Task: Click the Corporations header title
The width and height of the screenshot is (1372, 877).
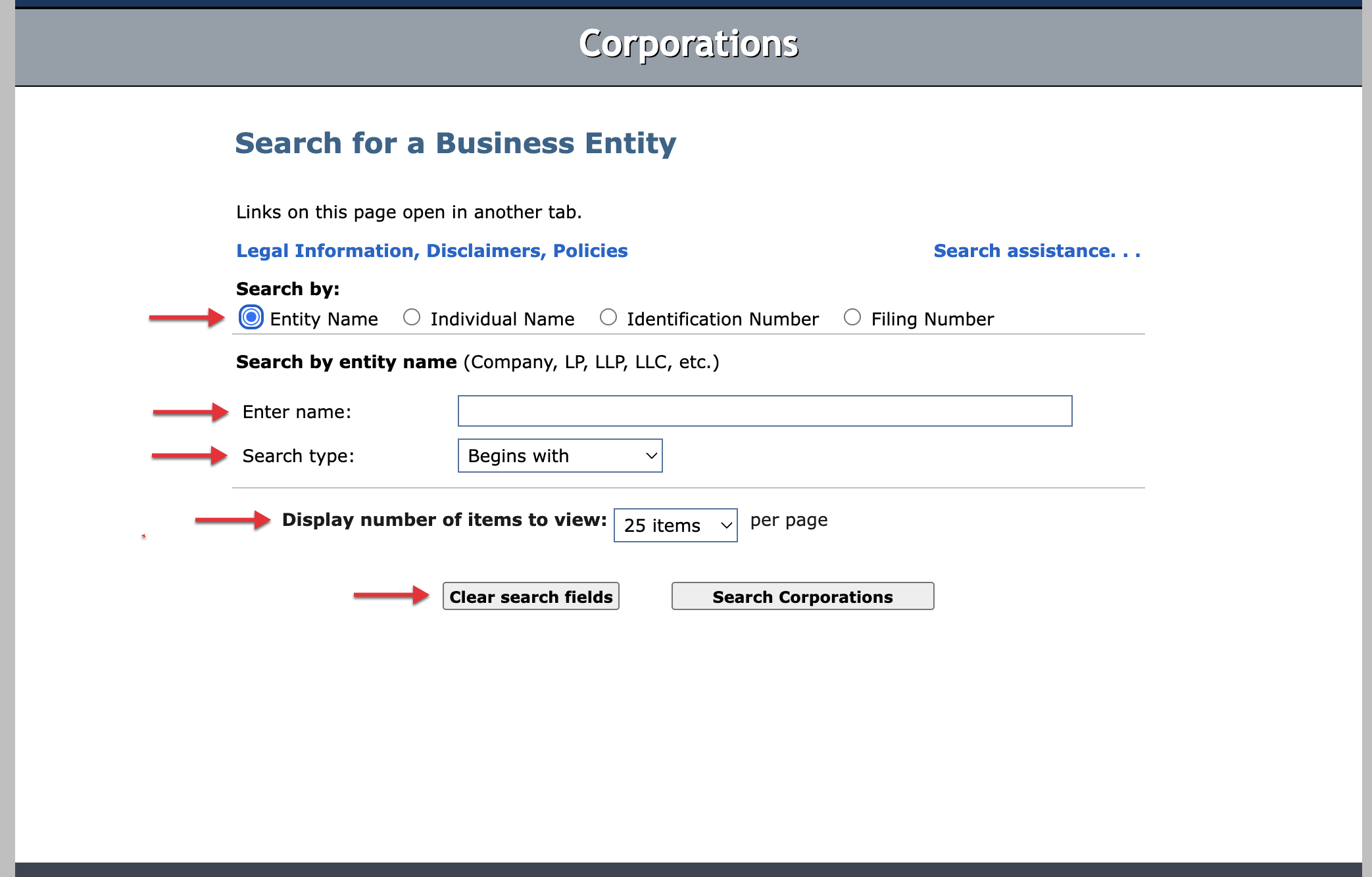Action: pyautogui.click(x=688, y=44)
